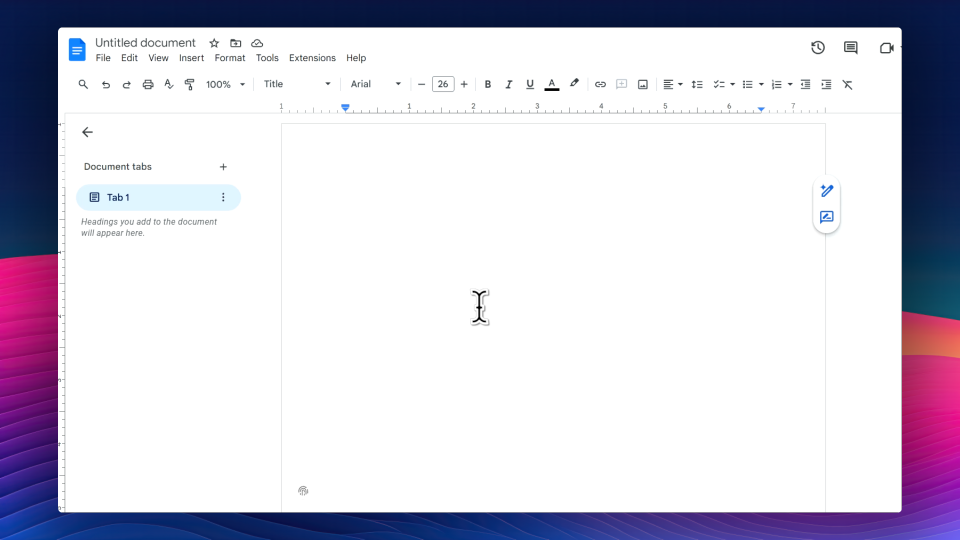
Task: Open the View menu
Action: [158, 58]
